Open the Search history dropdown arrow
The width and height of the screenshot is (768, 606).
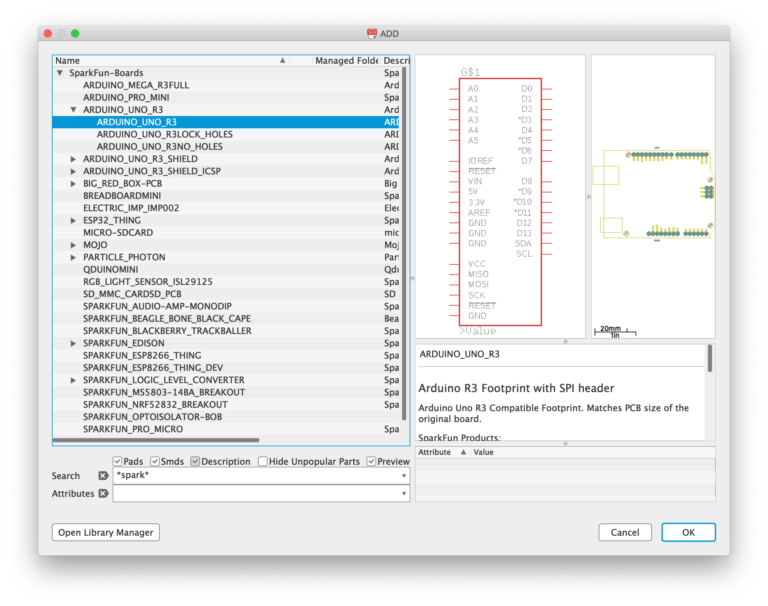point(404,476)
